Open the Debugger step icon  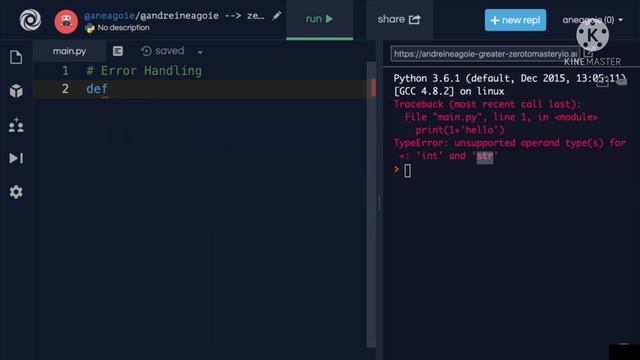(x=16, y=158)
